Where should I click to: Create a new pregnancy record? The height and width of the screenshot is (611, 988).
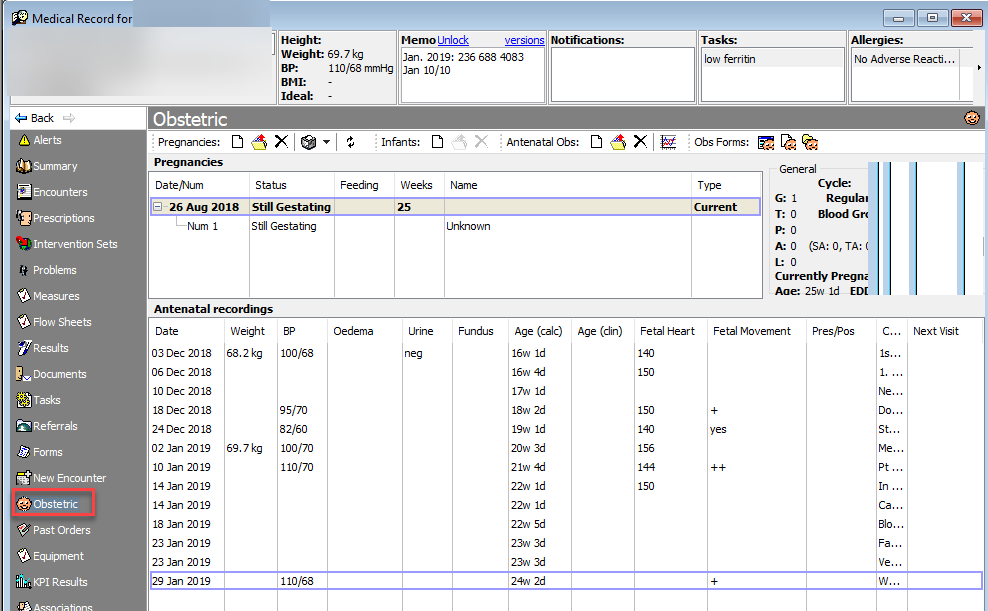coord(238,142)
